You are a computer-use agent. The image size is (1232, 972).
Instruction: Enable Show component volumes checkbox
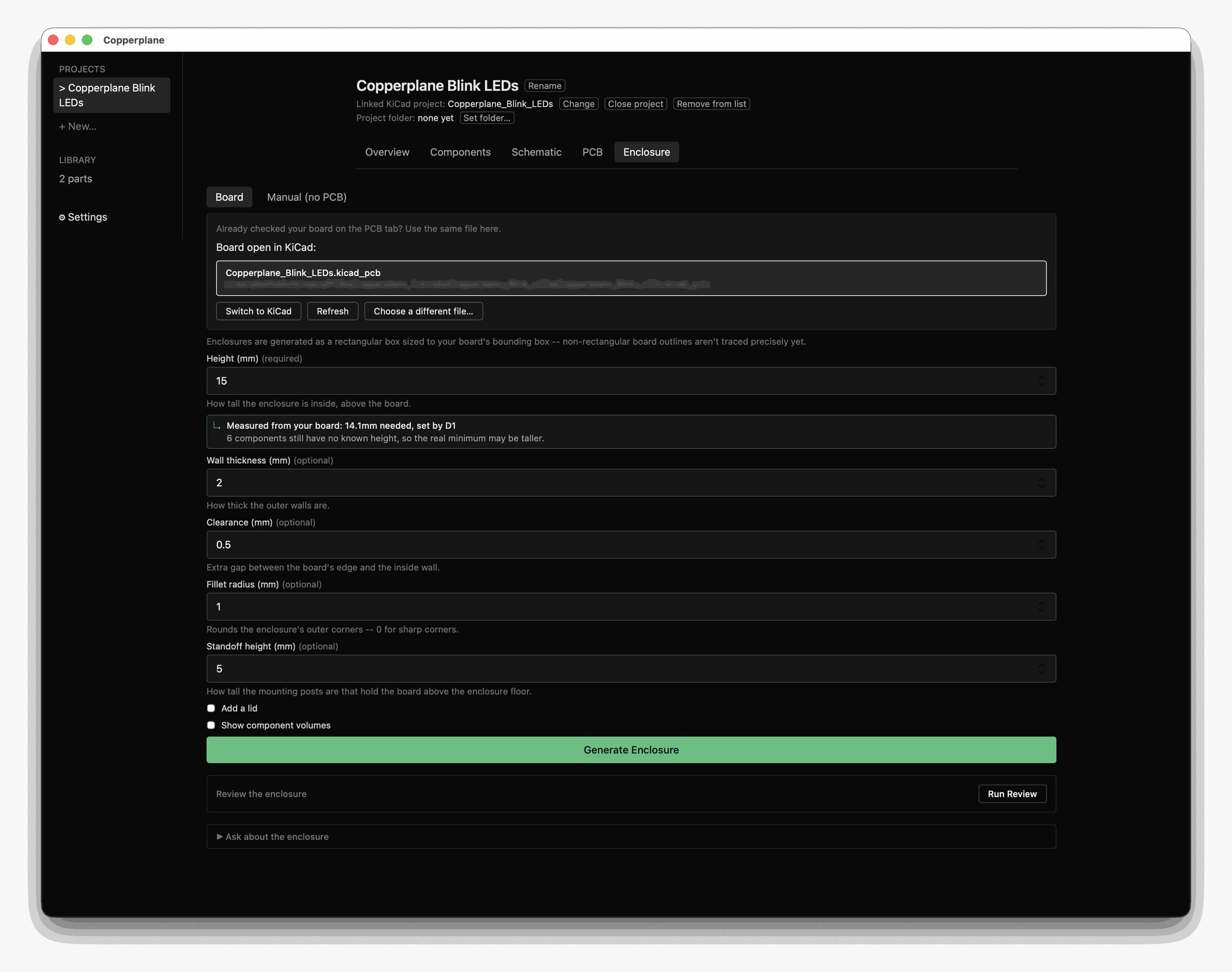click(x=211, y=725)
